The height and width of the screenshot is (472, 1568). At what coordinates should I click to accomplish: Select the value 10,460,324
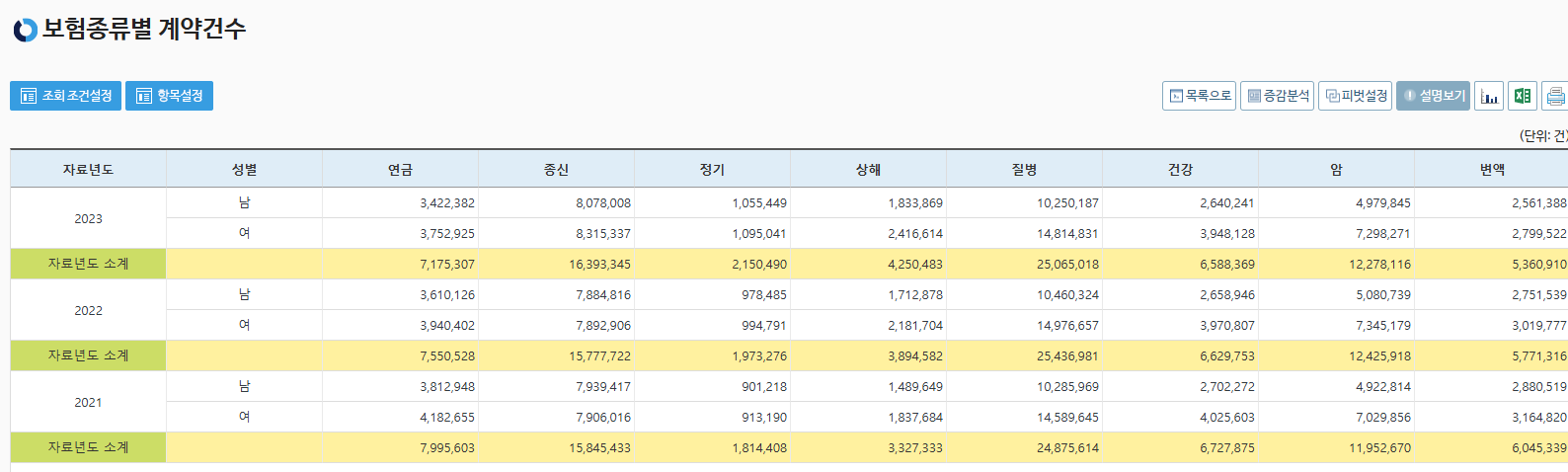(x=1067, y=295)
